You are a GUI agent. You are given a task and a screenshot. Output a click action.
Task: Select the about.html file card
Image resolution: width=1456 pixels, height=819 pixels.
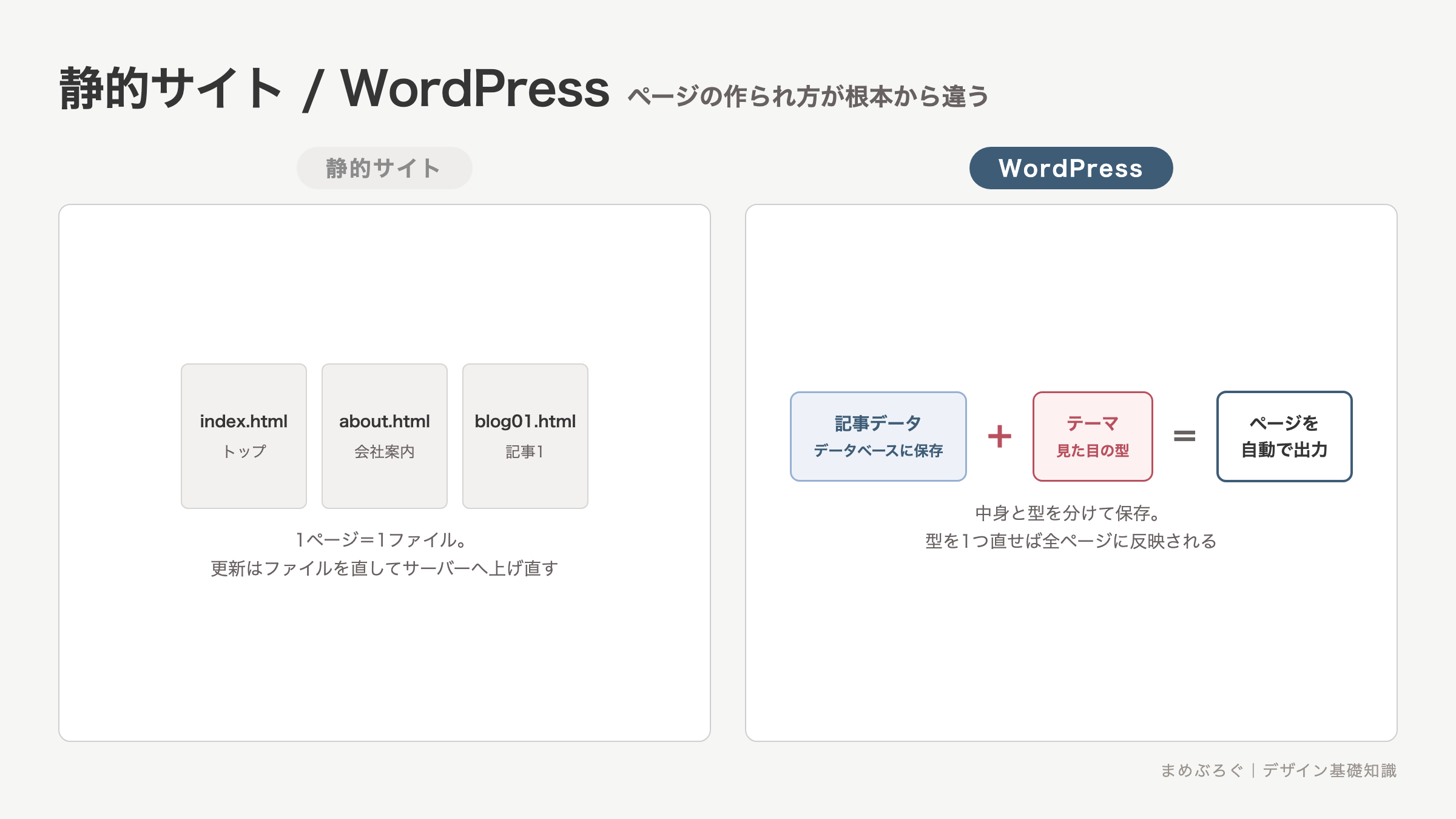[385, 436]
